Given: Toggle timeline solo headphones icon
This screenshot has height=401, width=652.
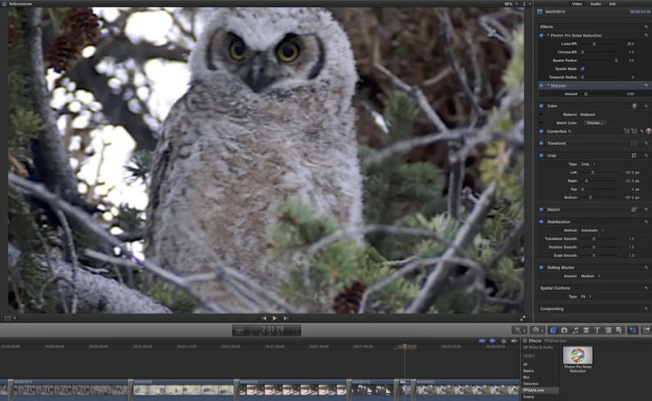Looking at the screenshot, I should click(x=504, y=341).
